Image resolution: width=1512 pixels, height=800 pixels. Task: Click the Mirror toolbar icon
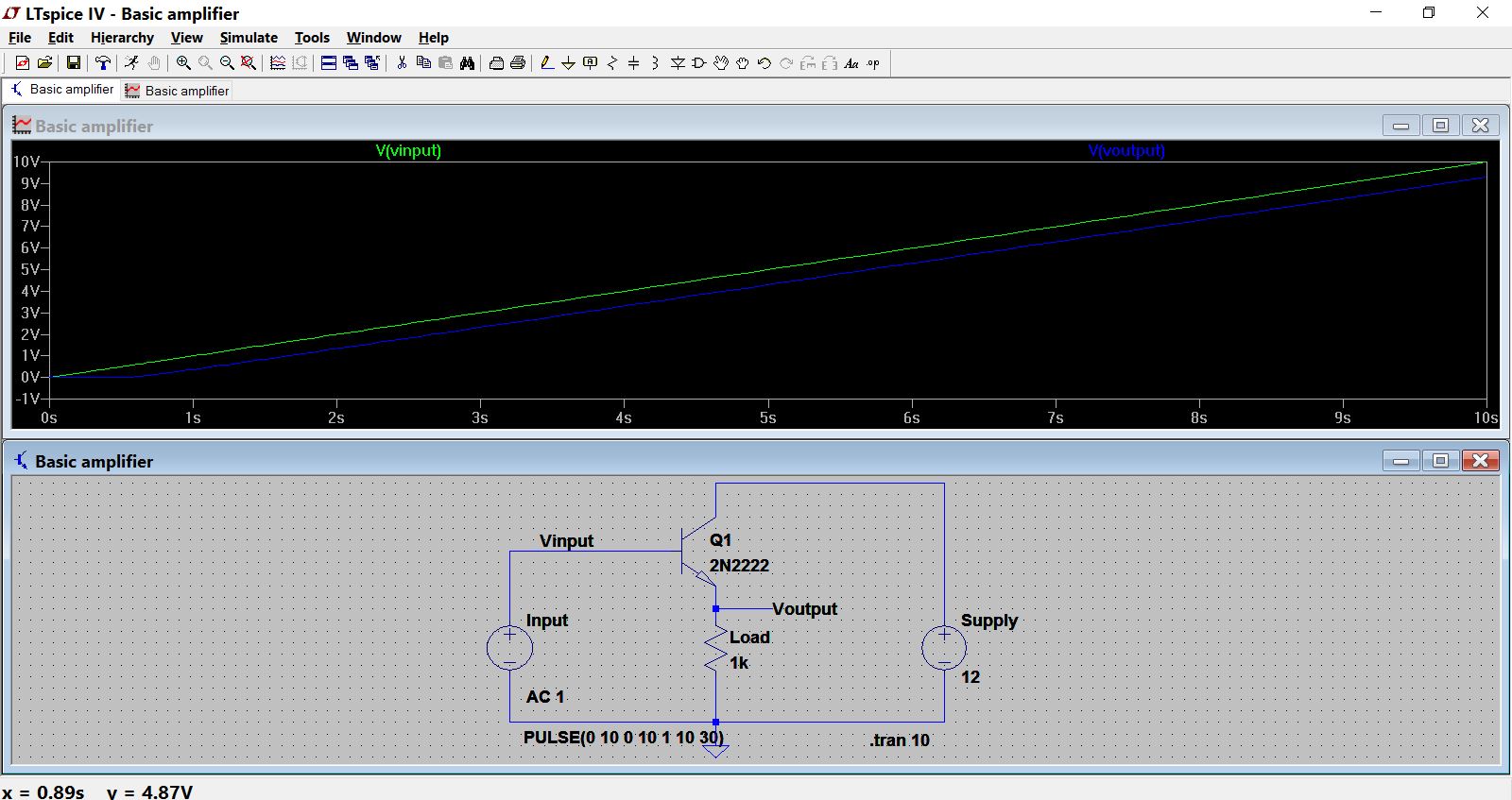pos(830,63)
